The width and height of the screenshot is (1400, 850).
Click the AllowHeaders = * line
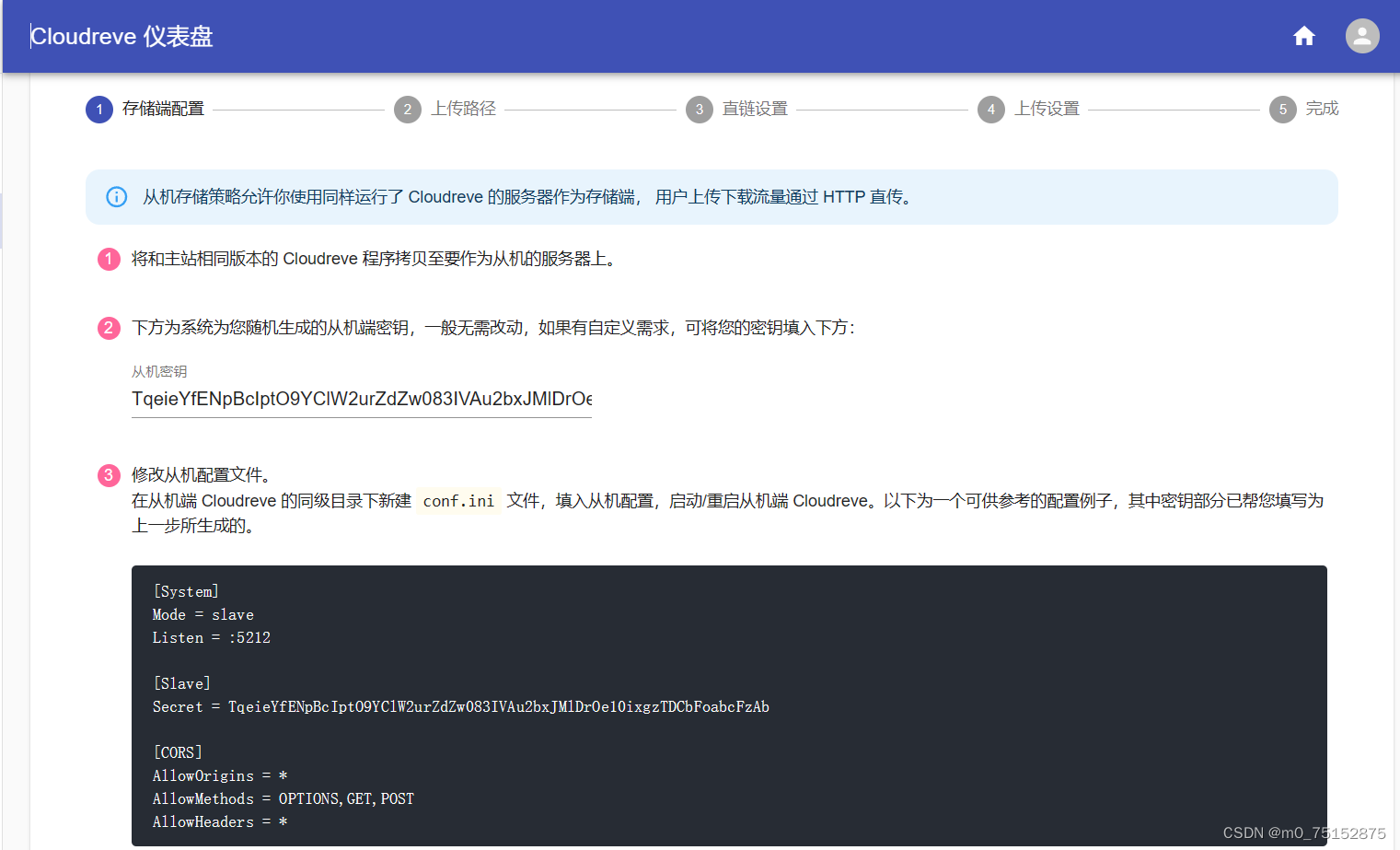click(x=220, y=821)
